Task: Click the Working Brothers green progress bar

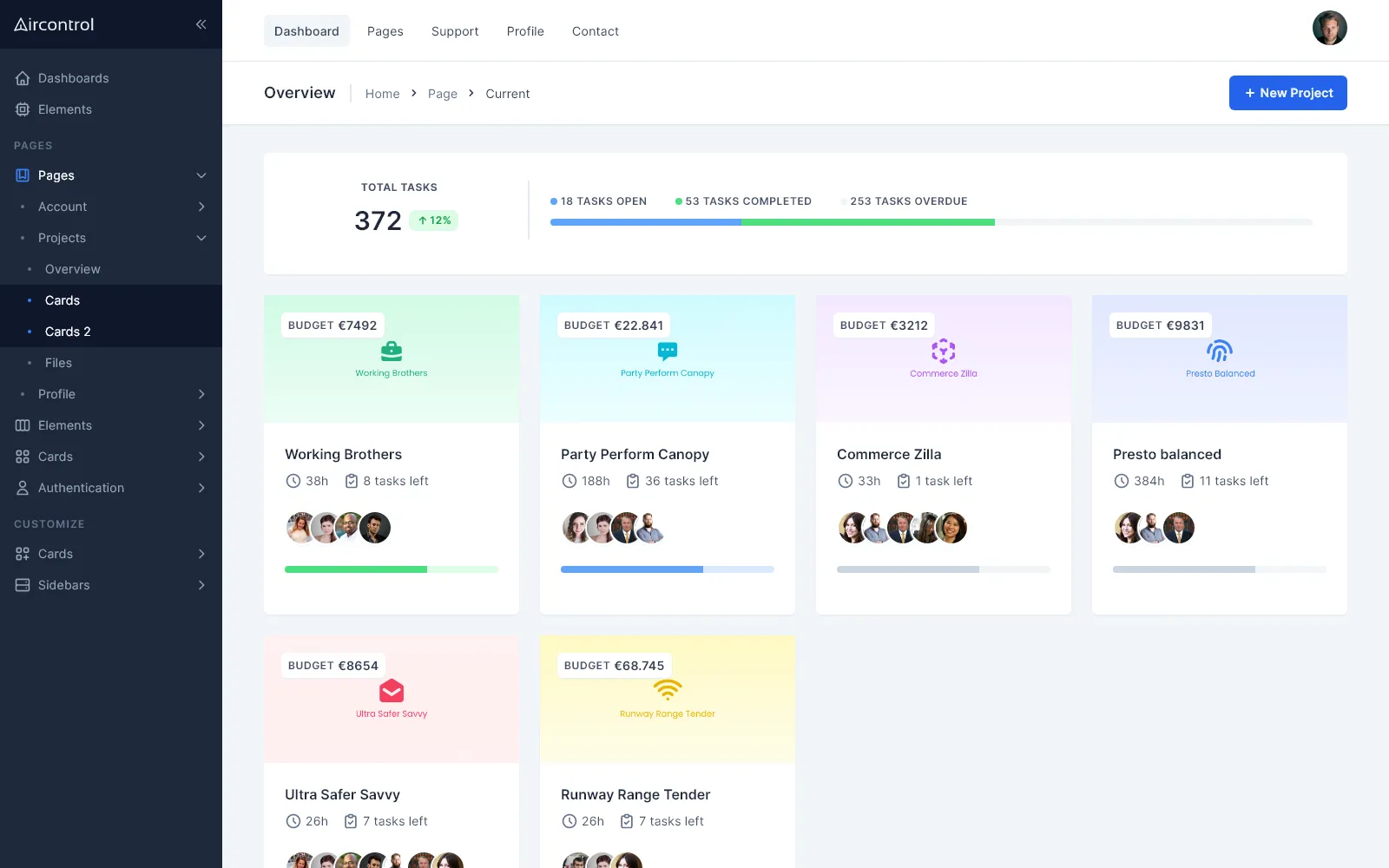Action: [392, 569]
